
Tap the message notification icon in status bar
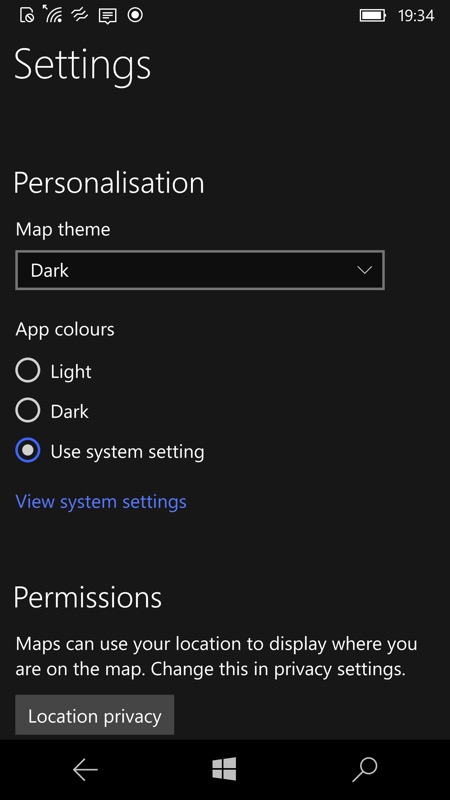click(107, 16)
